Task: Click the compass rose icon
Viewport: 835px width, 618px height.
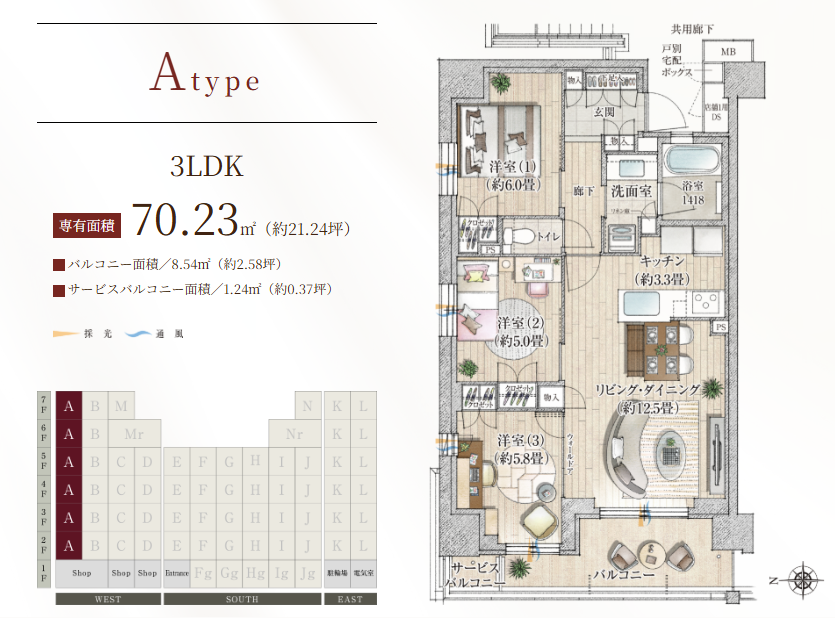Action: pos(802,579)
